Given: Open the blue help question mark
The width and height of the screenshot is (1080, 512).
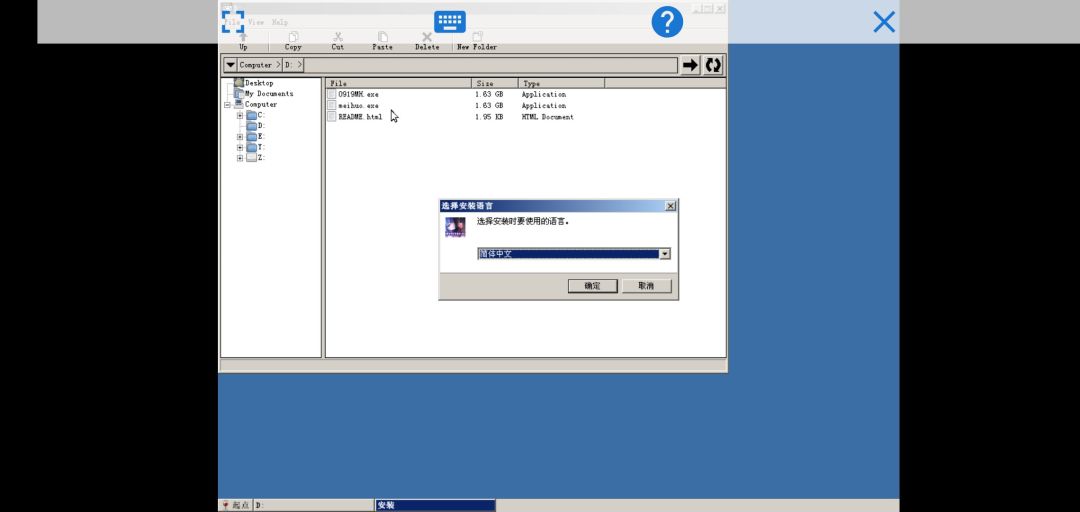Looking at the screenshot, I should tap(667, 22).
